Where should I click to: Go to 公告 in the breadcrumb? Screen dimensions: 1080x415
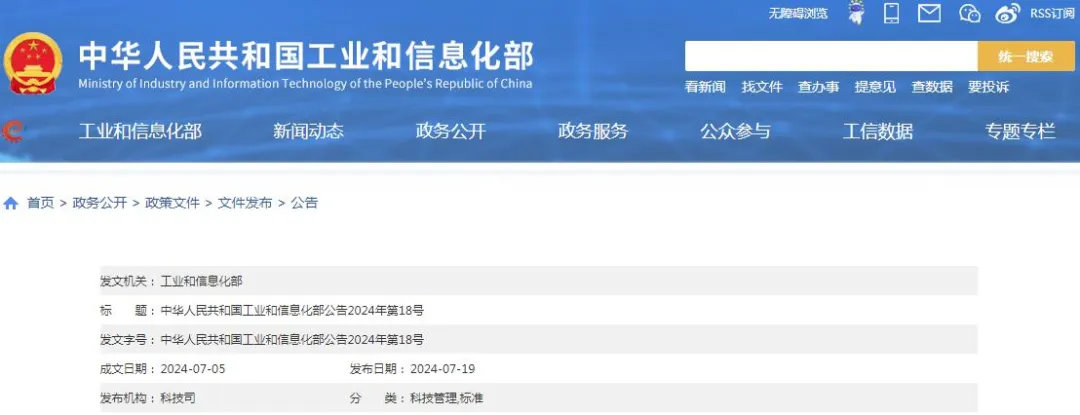click(x=304, y=203)
